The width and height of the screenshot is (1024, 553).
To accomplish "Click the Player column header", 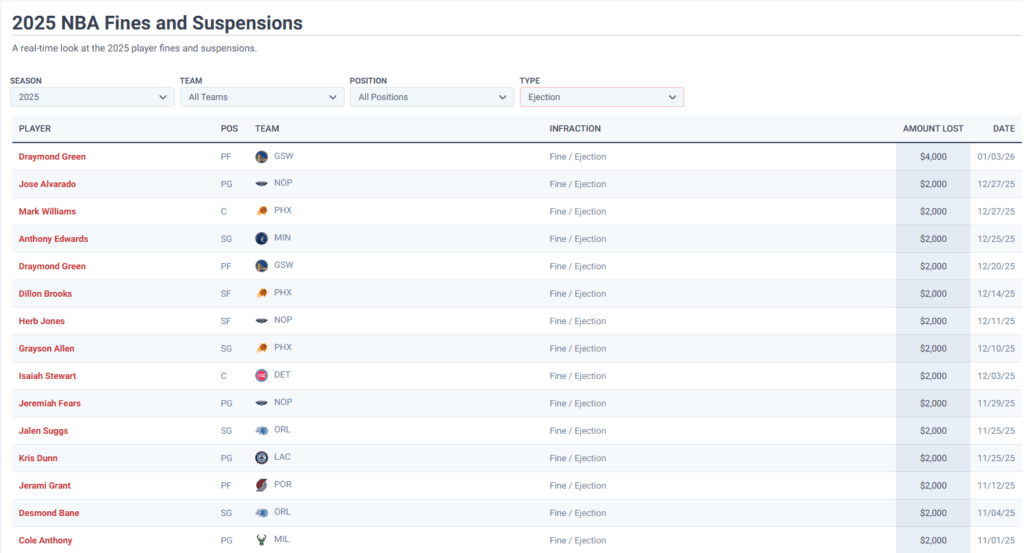I will (35, 129).
